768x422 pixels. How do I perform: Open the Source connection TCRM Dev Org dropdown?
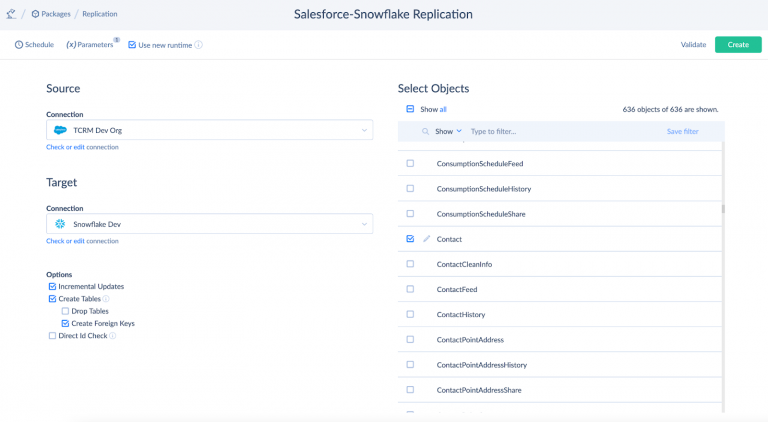[209, 130]
